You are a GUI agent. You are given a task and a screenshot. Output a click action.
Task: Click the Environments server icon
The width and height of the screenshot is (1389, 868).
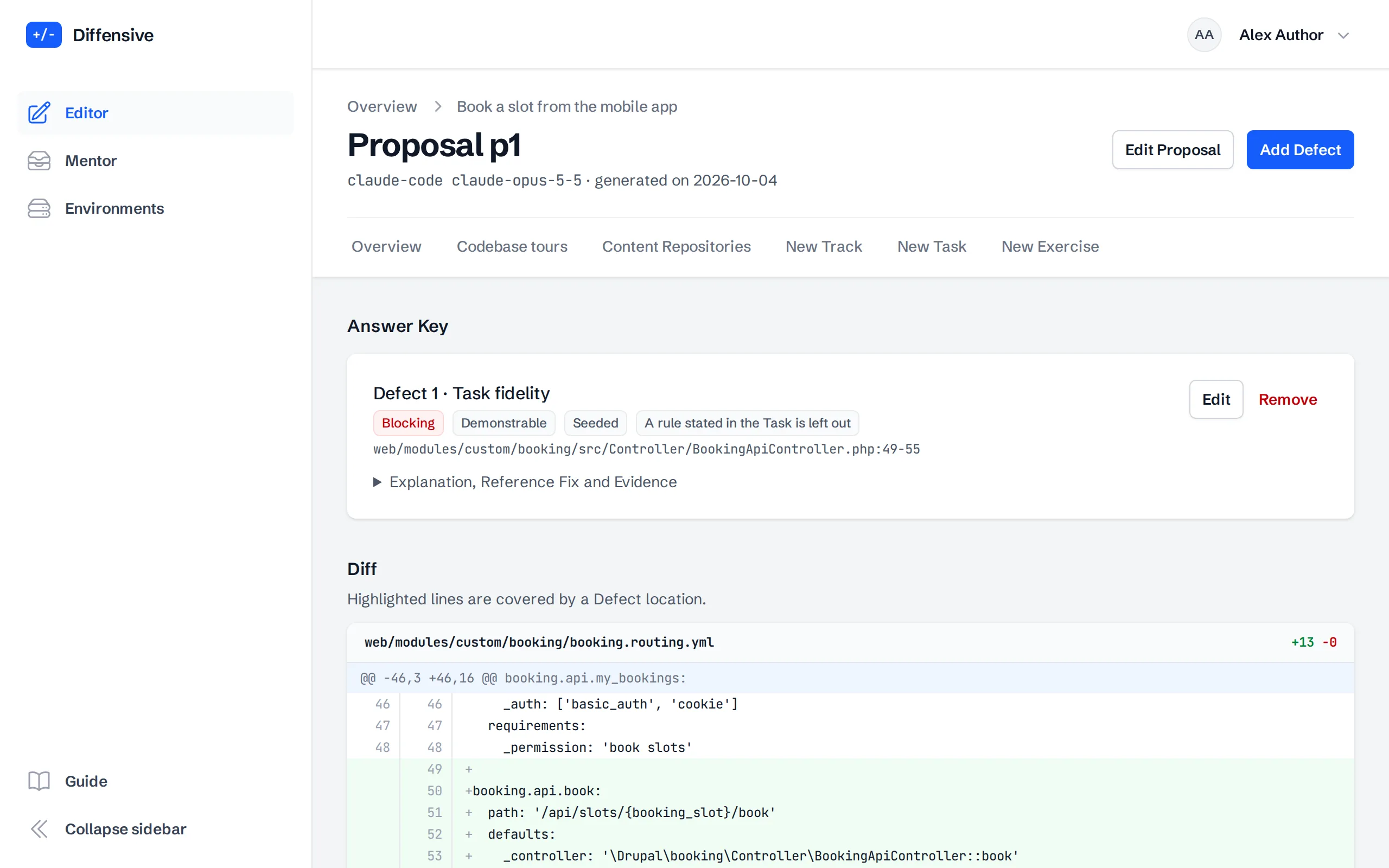pos(39,208)
